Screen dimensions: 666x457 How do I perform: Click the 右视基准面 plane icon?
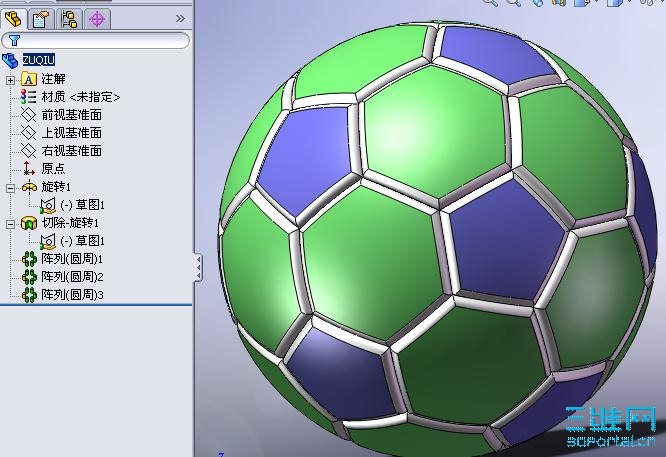coord(28,150)
